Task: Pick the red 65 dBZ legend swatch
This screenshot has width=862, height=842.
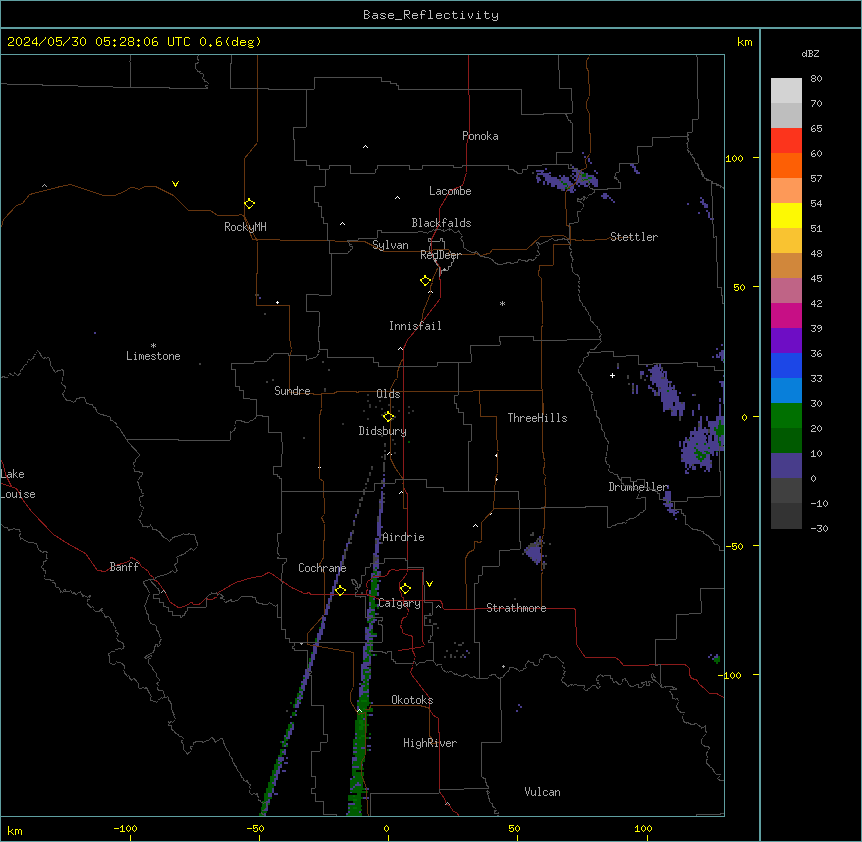Action: point(786,140)
